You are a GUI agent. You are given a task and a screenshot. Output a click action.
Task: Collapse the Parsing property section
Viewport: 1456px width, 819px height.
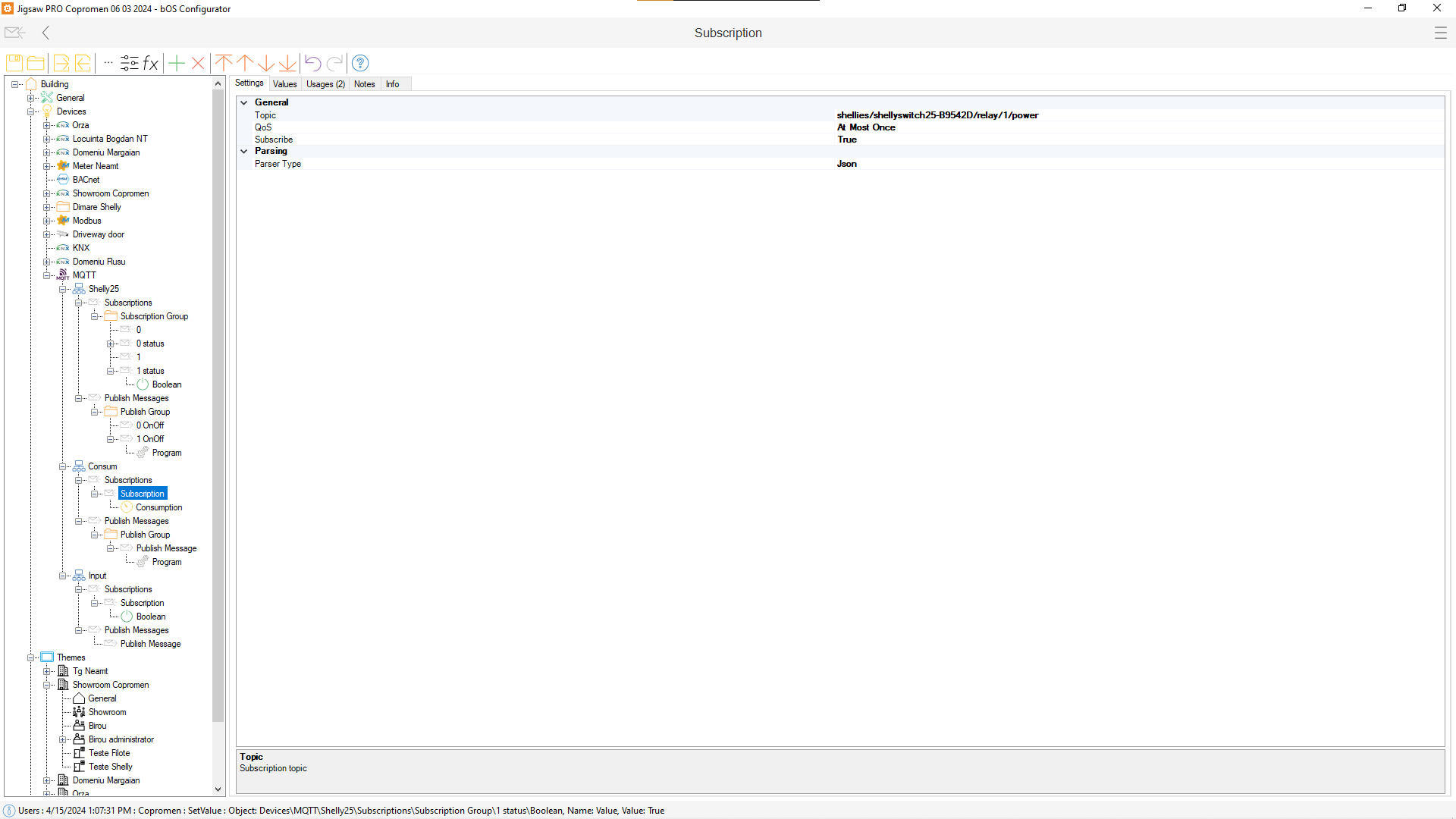244,151
